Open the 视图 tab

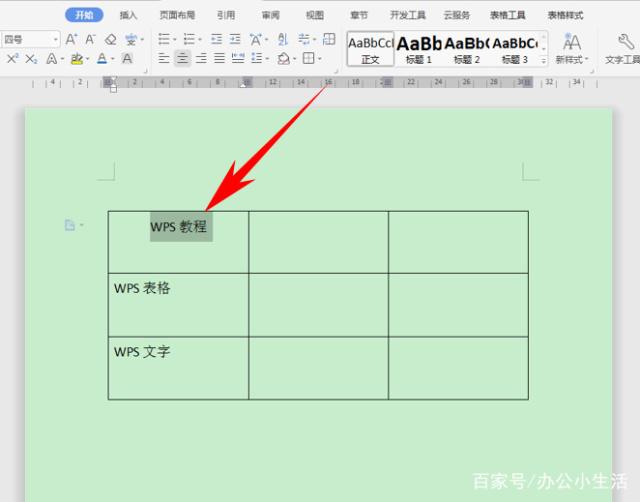[x=315, y=15]
